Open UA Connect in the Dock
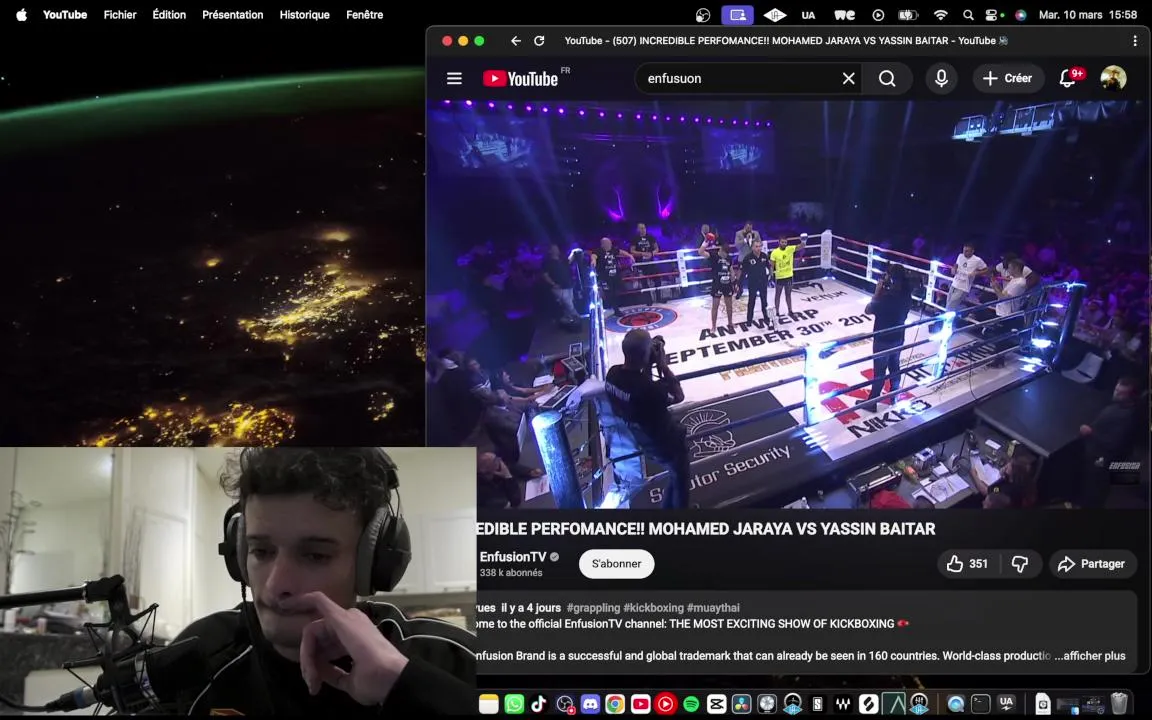The height and width of the screenshot is (720, 1152). pyautogui.click(x=1007, y=704)
